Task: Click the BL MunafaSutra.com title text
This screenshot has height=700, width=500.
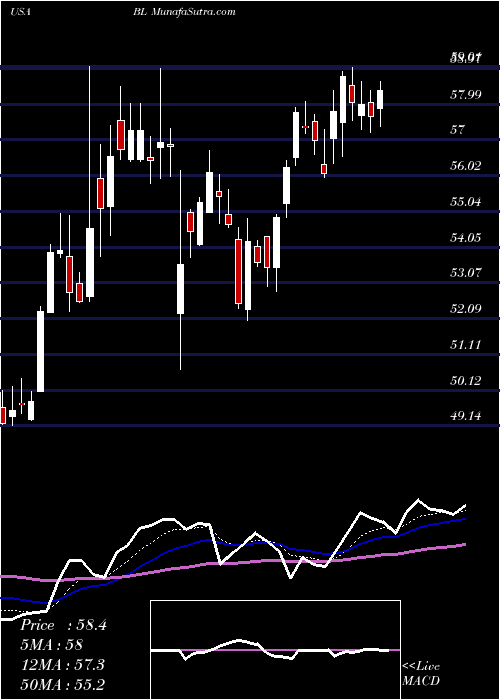Action: point(183,12)
